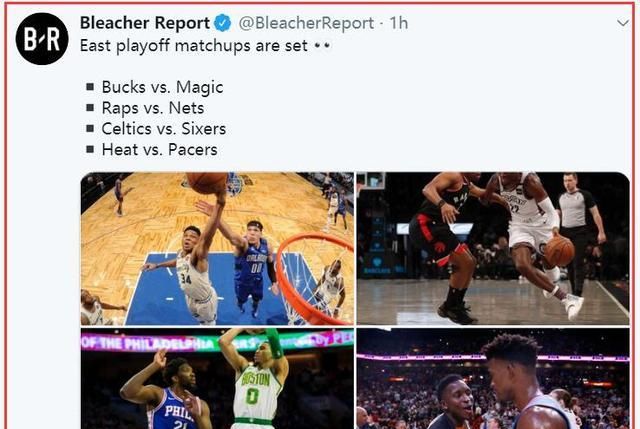640x429 pixels.
Task: Open the B/R profile avatar
Action: [42, 39]
